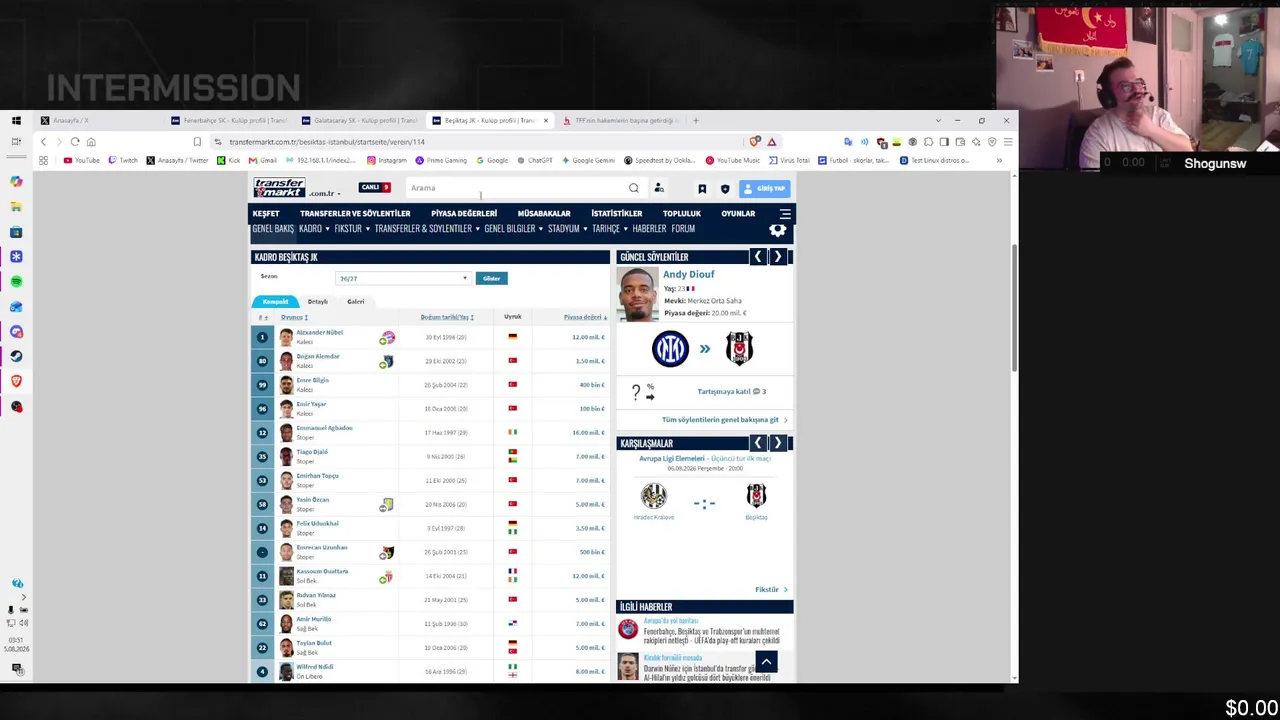Open the Piyasa Değerleri menu
This screenshot has width=1280, height=720.
[x=464, y=213]
